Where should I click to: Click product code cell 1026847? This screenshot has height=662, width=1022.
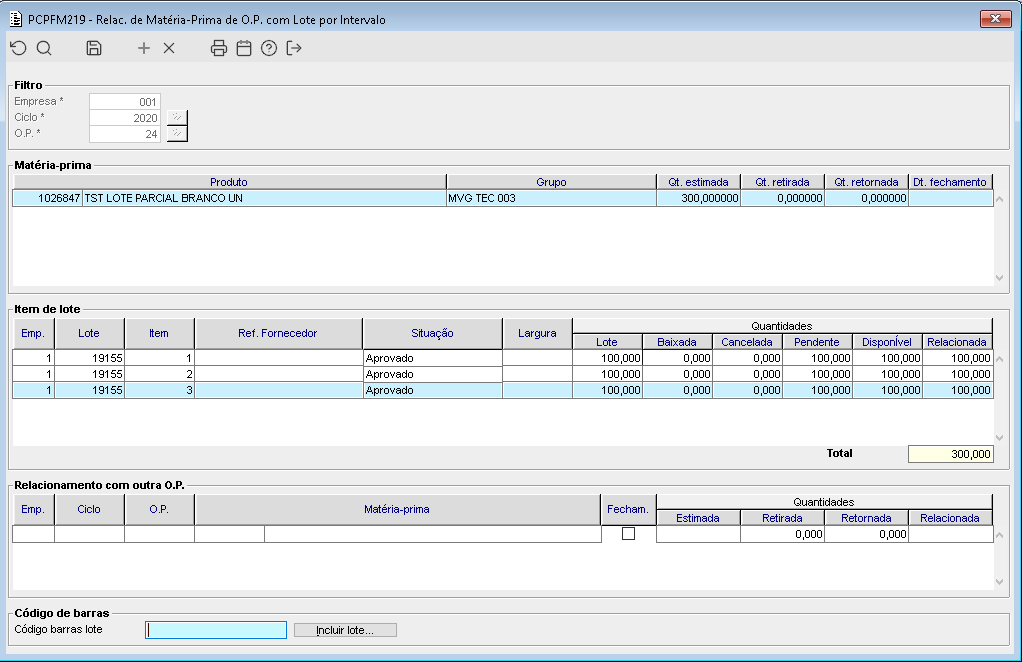[x=48, y=198]
